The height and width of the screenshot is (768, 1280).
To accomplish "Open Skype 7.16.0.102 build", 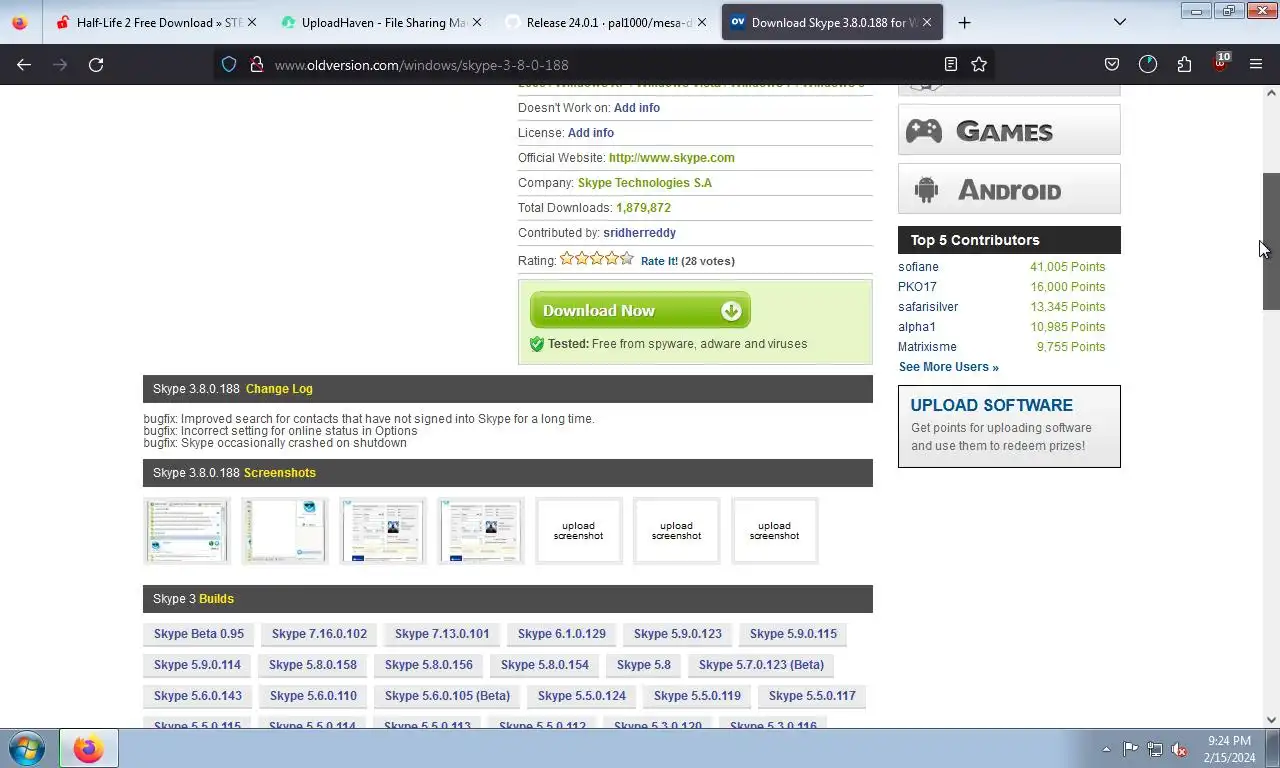I will click(319, 634).
